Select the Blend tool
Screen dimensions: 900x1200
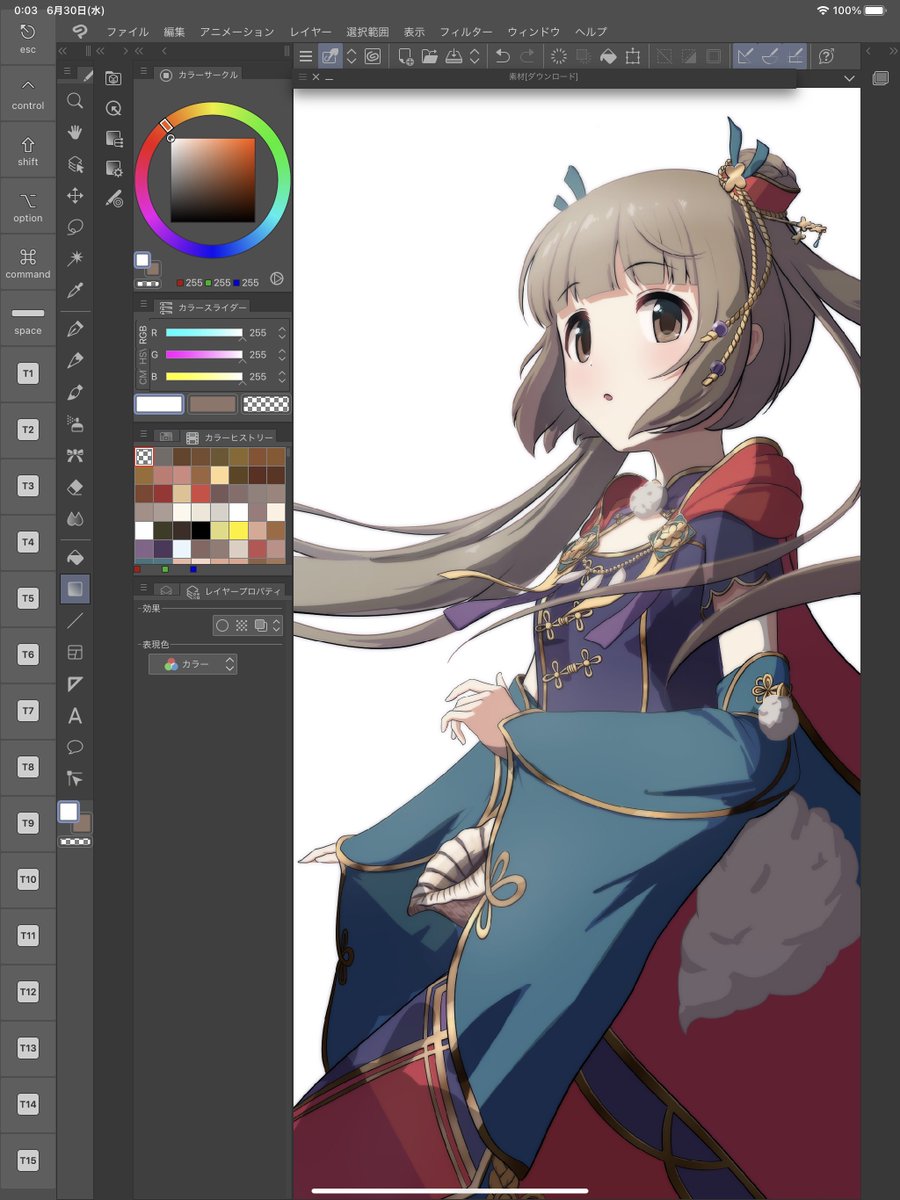click(75, 519)
